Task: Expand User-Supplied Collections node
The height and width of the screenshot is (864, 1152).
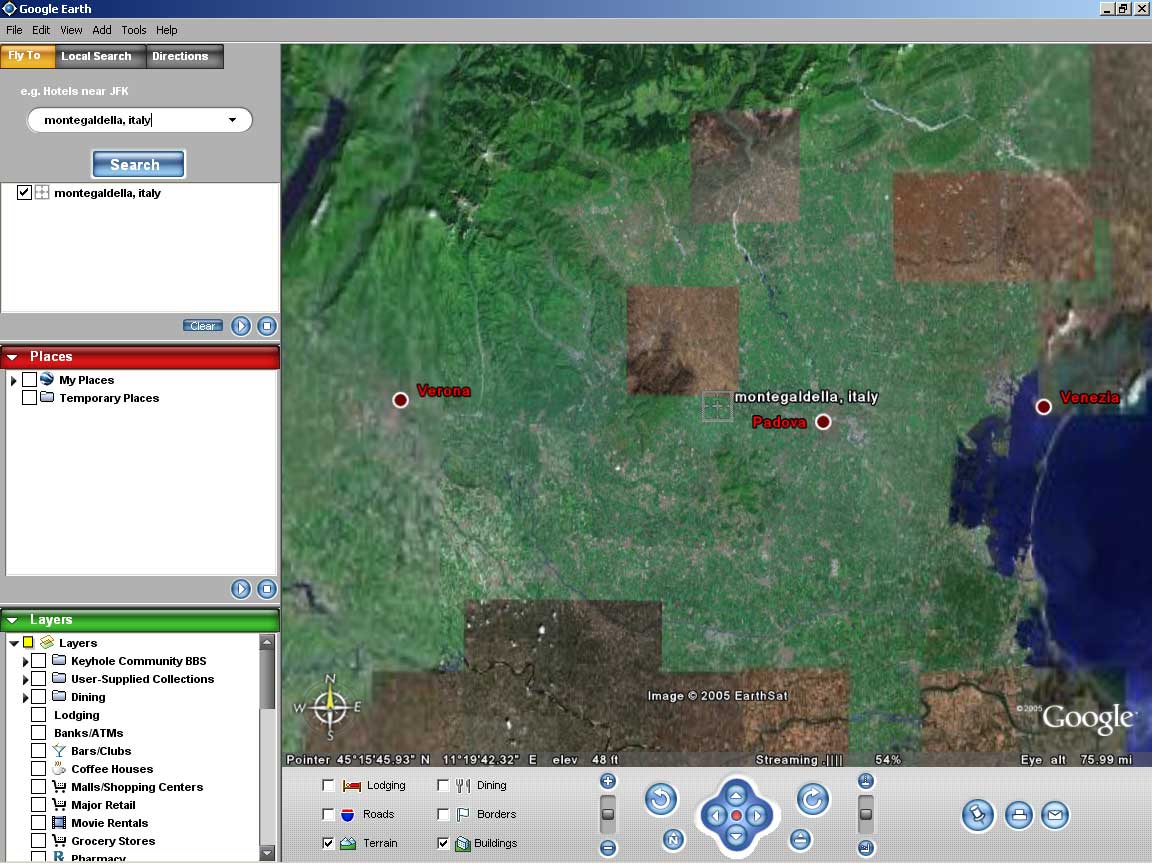Action: click(x=26, y=680)
